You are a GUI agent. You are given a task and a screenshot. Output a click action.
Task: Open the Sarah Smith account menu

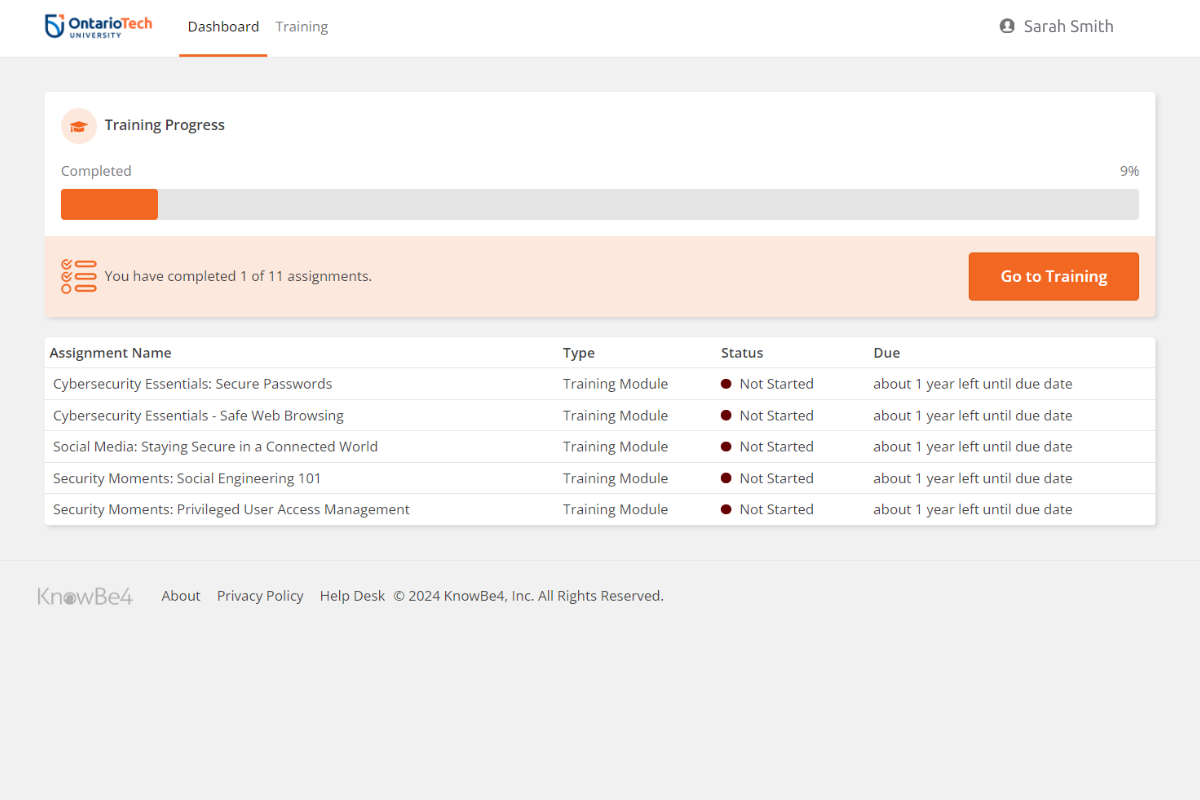(1067, 26)
